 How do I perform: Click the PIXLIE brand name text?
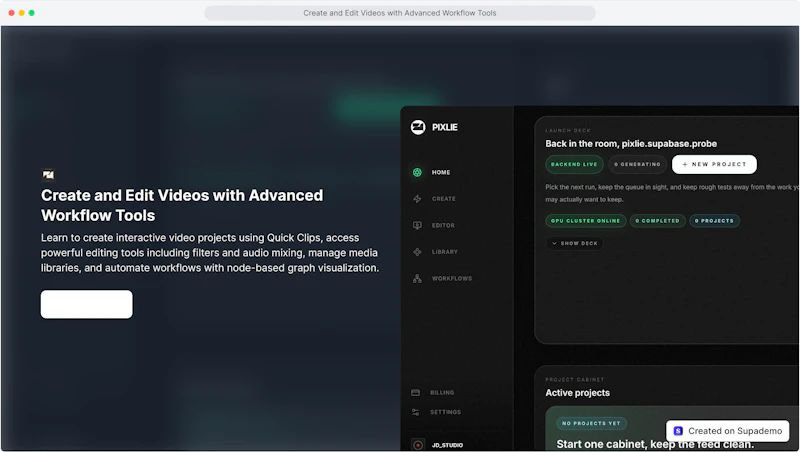445,127
